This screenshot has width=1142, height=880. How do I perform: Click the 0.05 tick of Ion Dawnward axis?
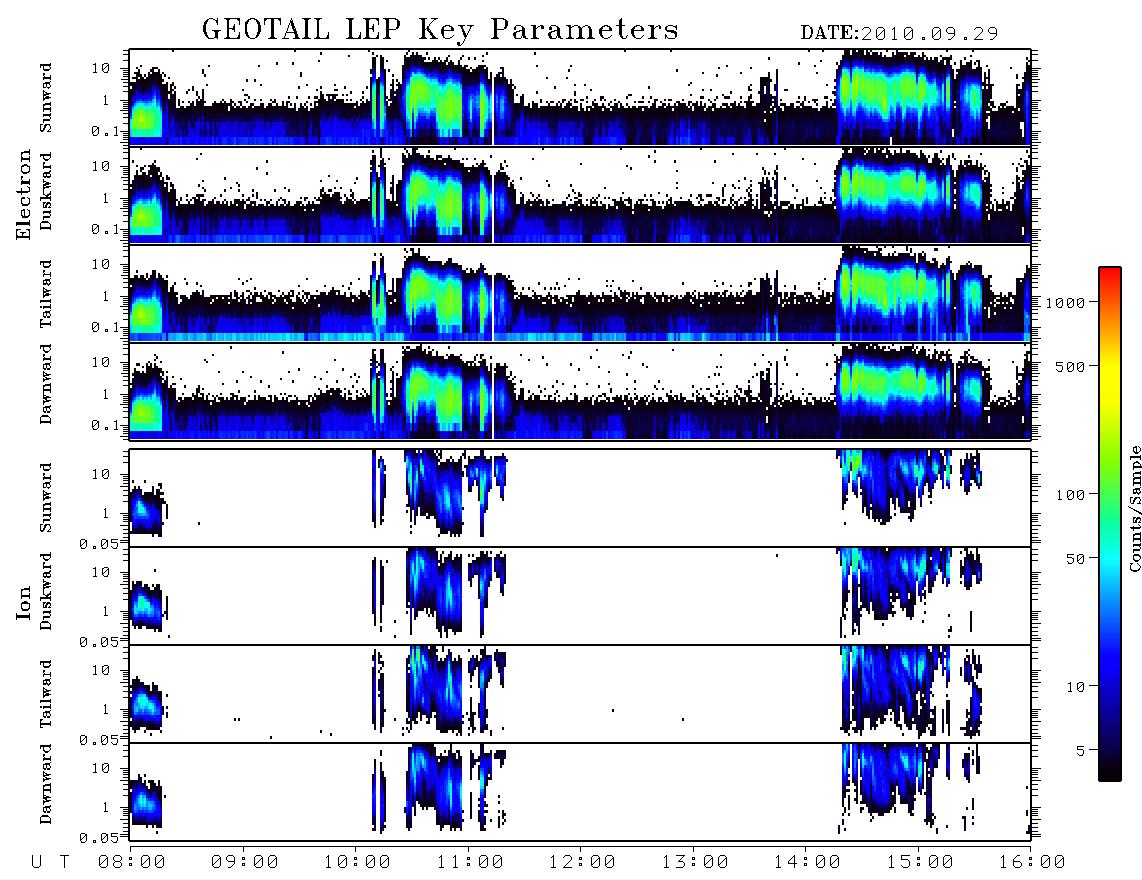(x=98, y=838)
